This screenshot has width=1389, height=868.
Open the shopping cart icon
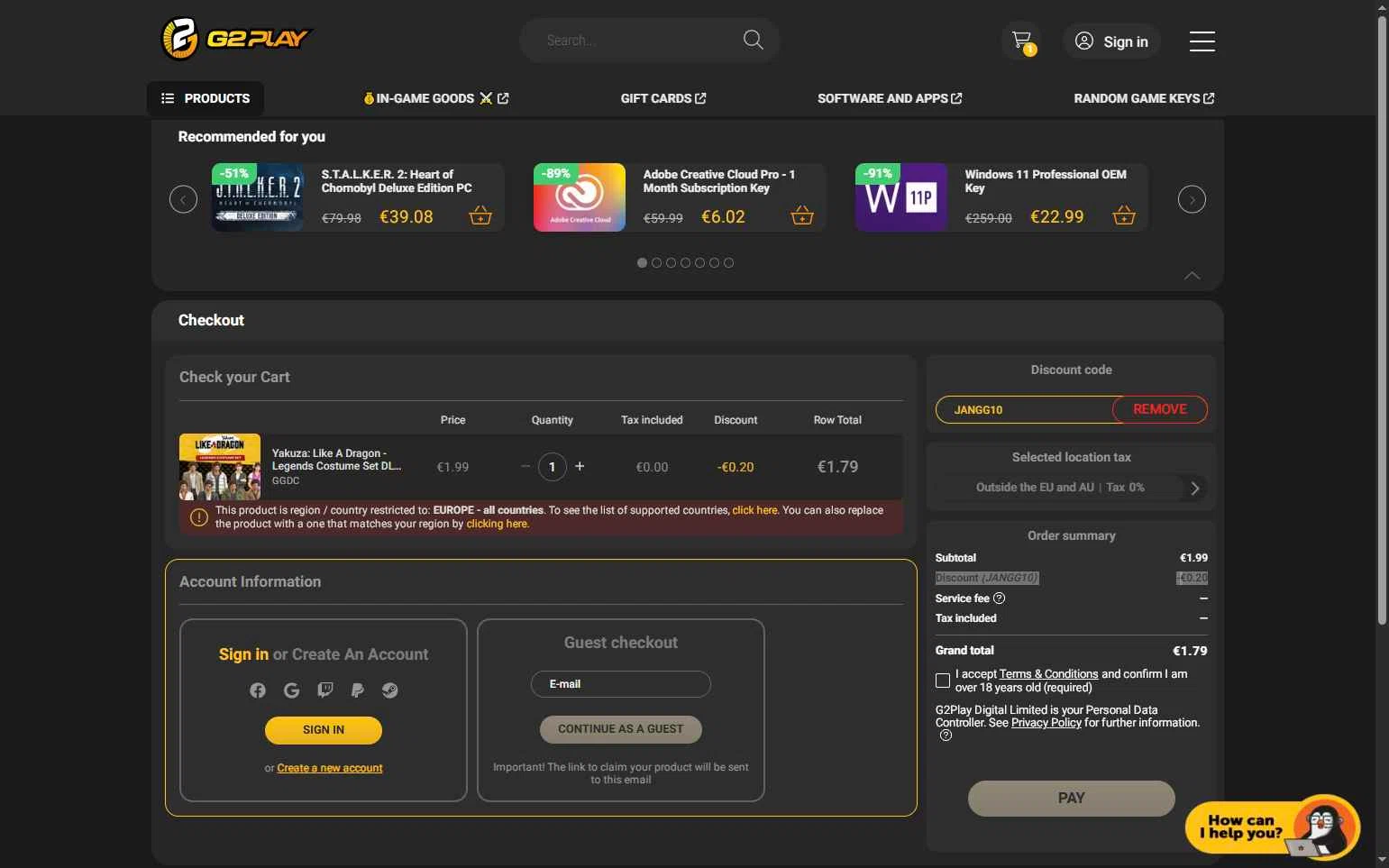[x=1021, y=41]
